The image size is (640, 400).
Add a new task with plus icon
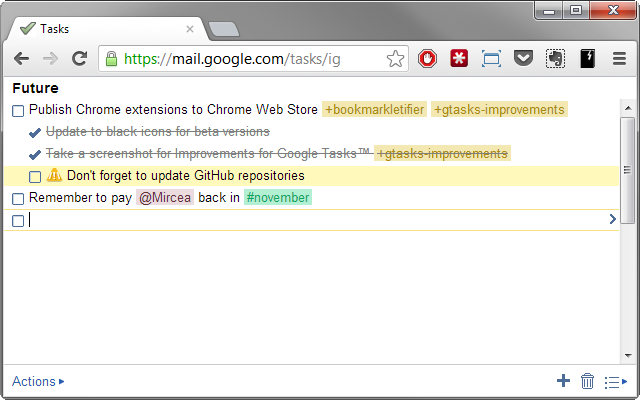[x=563, y=381]
